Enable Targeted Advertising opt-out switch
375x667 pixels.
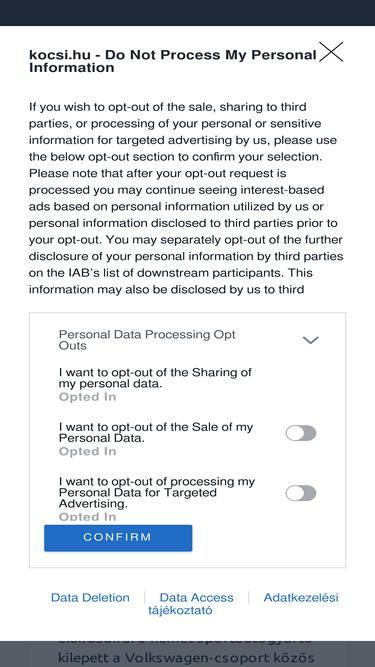coord(301,493)
